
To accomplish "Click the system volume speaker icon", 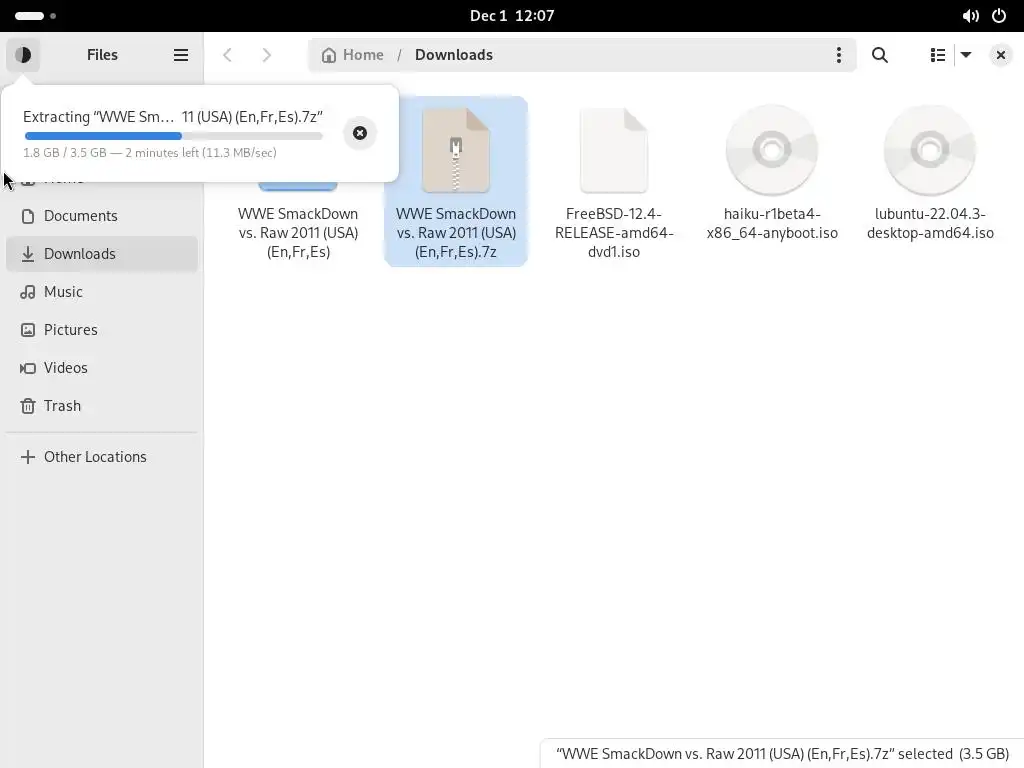I will coord(970,16).
